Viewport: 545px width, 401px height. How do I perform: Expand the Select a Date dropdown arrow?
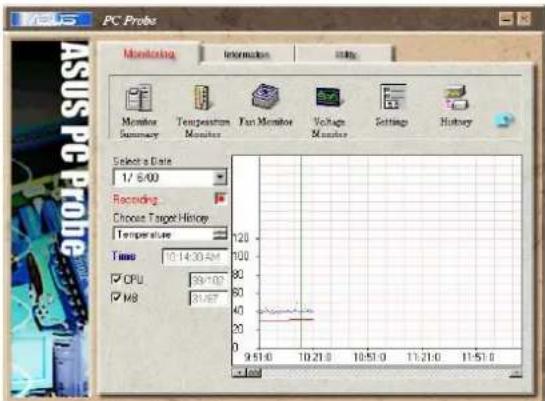click(x=220, y=177)
